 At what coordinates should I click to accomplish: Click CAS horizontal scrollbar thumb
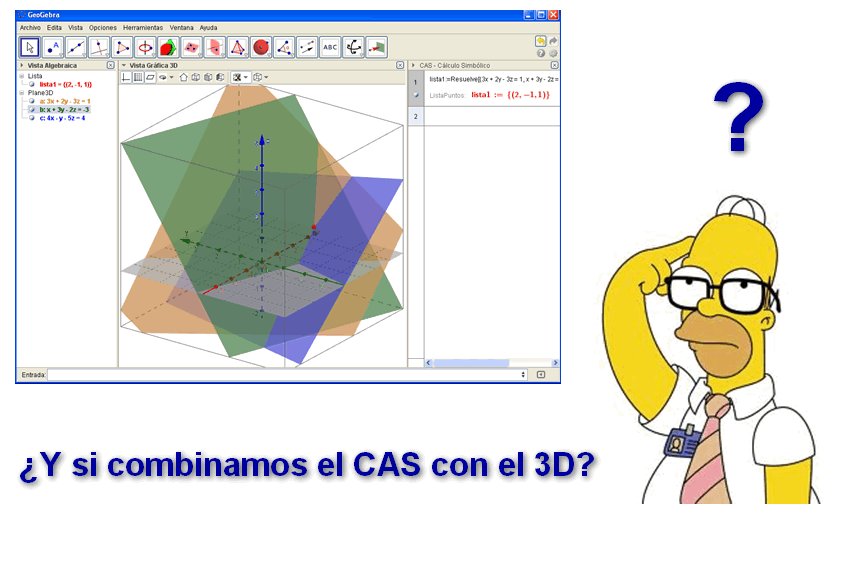[471, 363]
